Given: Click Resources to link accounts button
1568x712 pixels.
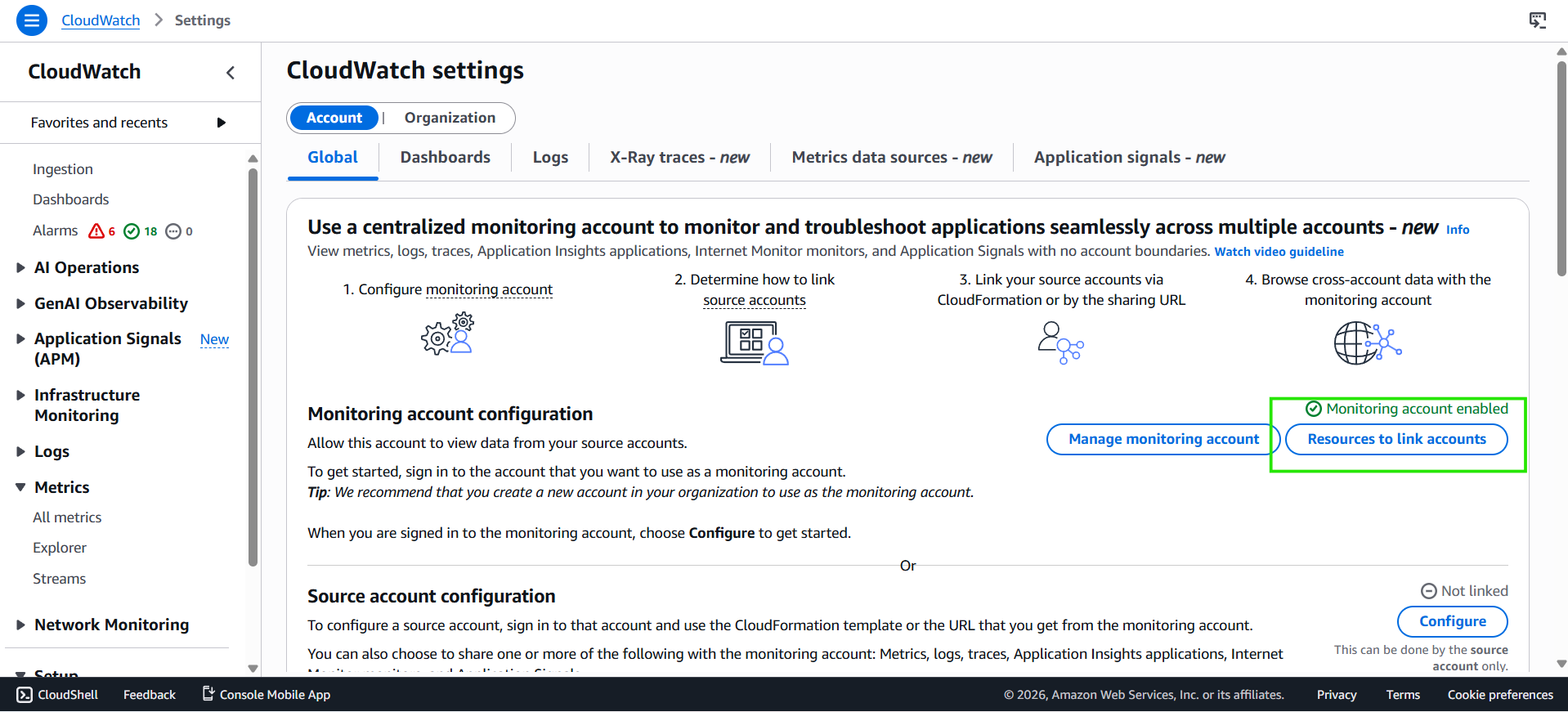Looking at the screenshot, I should tap(1396, 440).
